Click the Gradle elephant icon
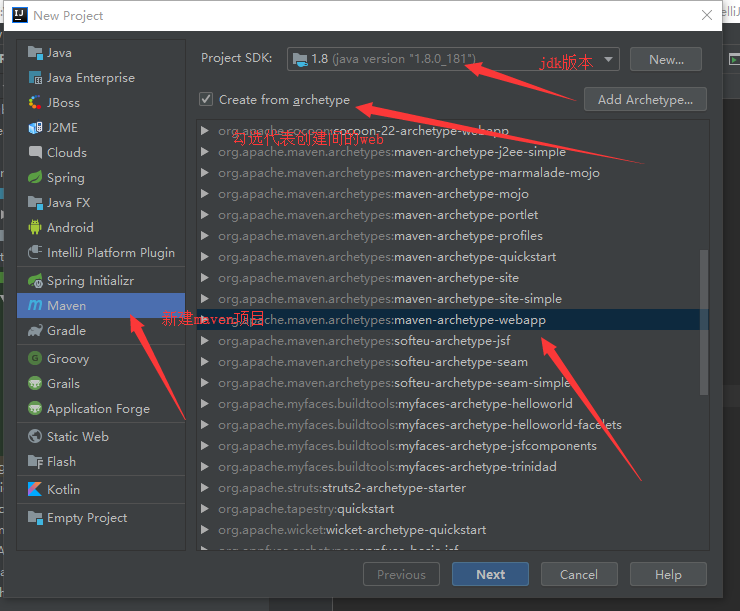 point(35,330)
